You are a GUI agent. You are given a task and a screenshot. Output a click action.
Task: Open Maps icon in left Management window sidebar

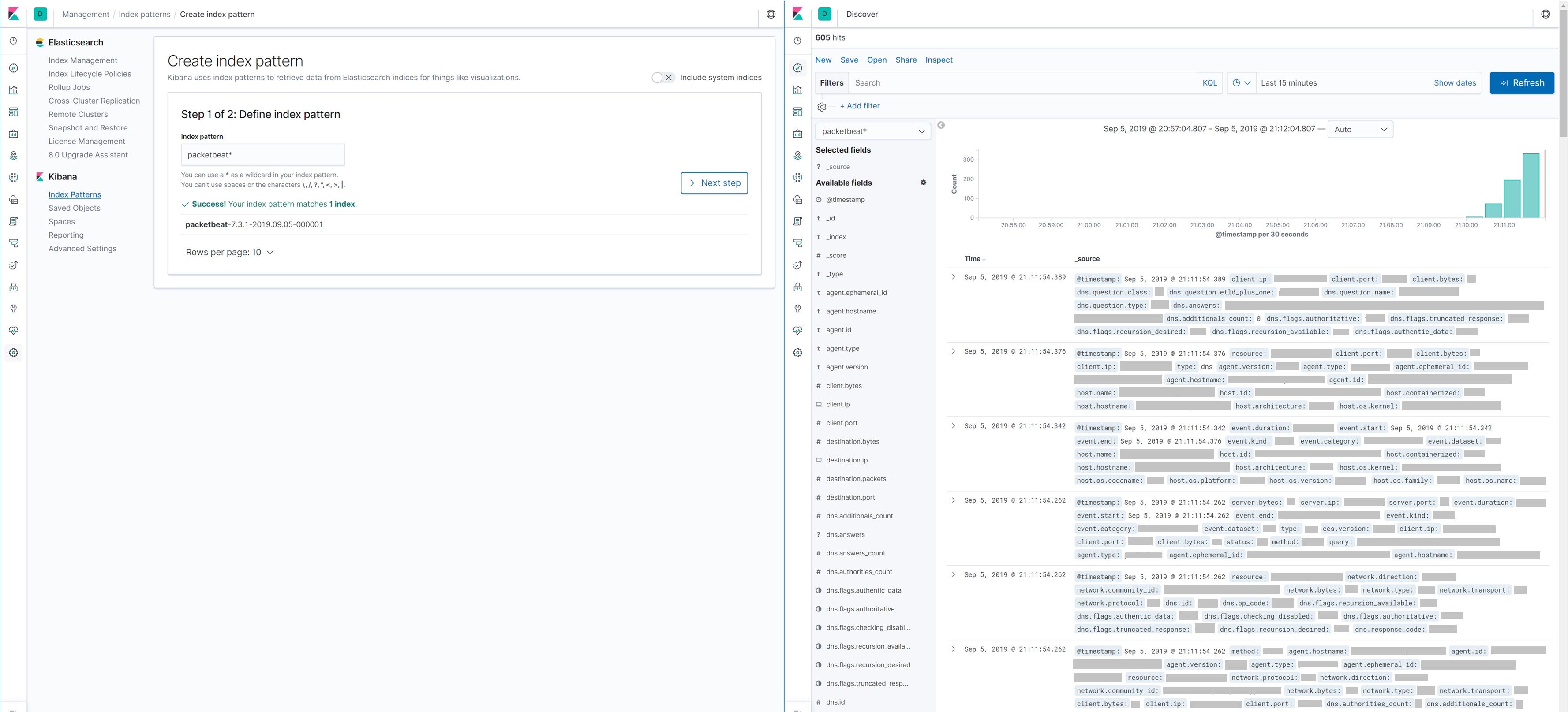click(13, 156)
